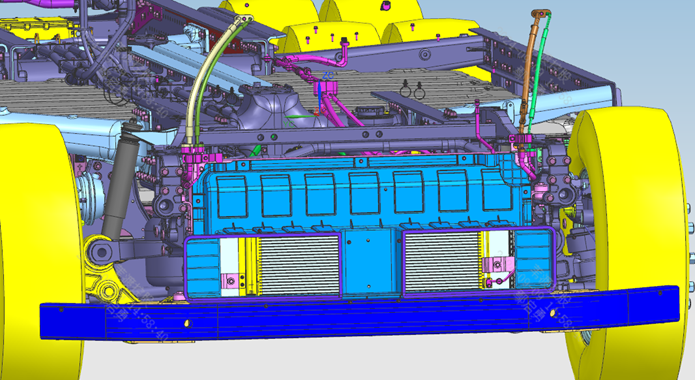Select the right striped radiator core
The image size is (695, 380).
(x=442, y=262)
